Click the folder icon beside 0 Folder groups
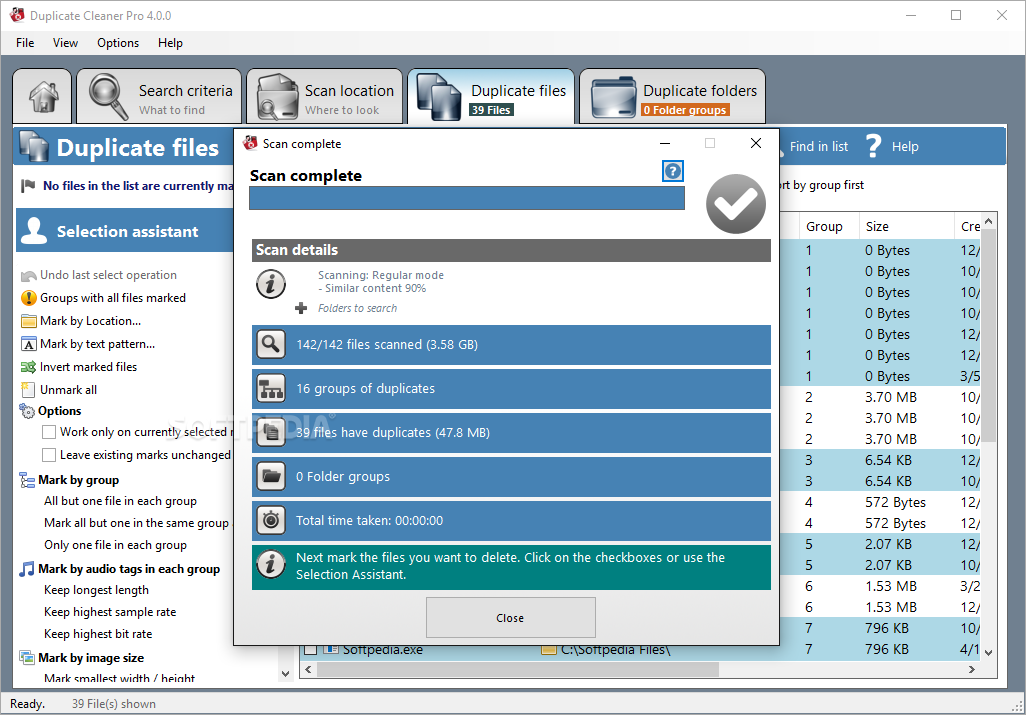The width and height of the screenshot is (1026, 715). [x=271, y=476]
